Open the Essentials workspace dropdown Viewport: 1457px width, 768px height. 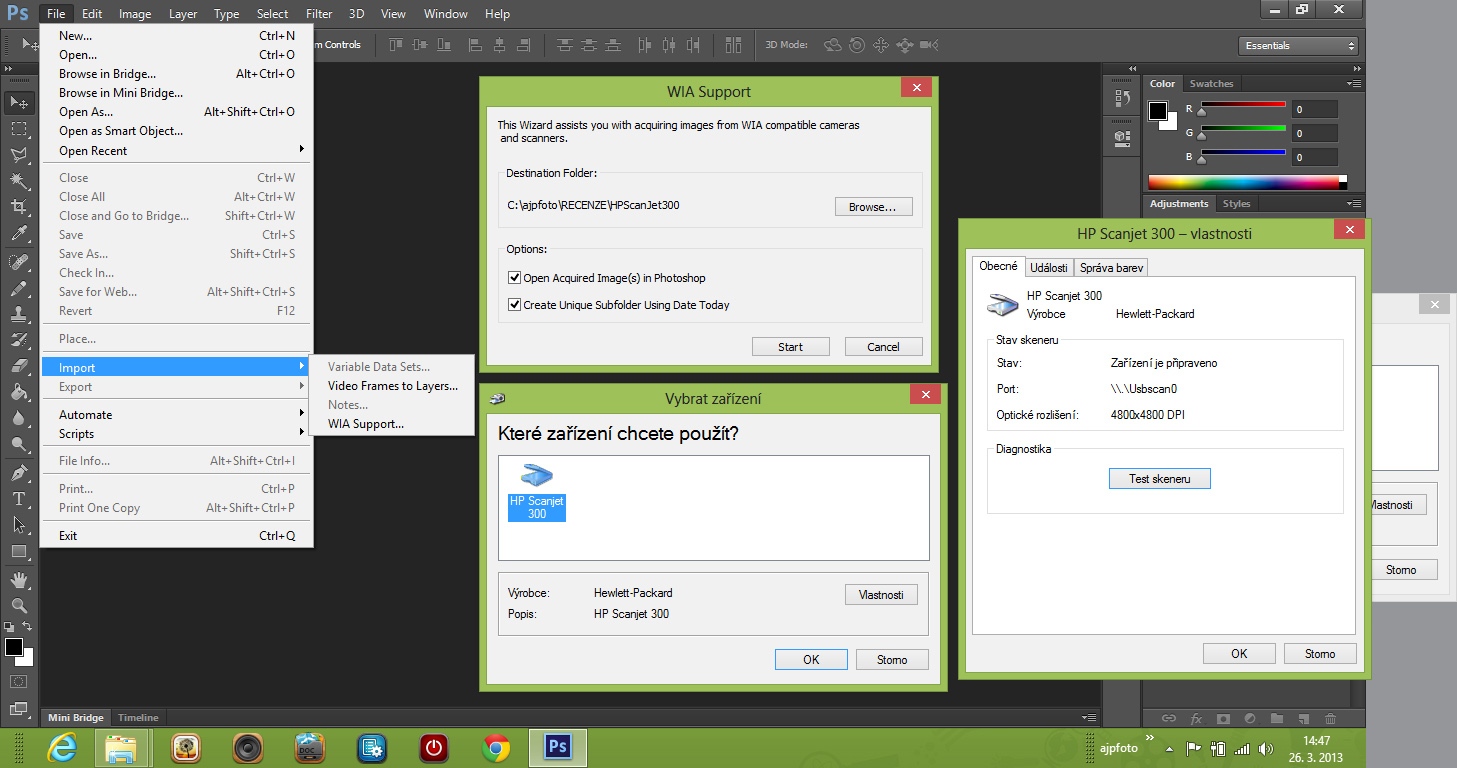coord(1299,45)
